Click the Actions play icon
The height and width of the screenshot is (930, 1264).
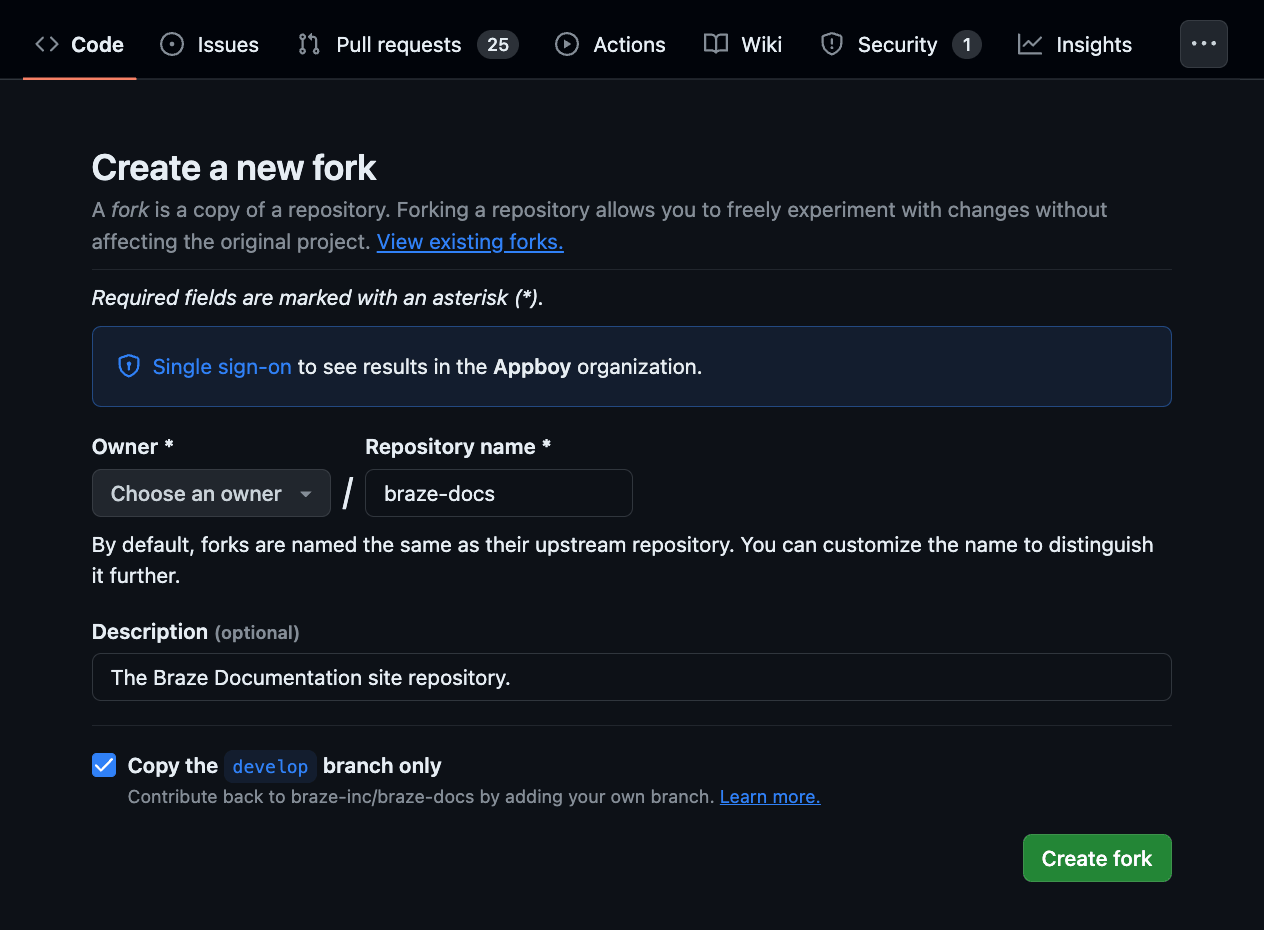(x=567, y=44)
